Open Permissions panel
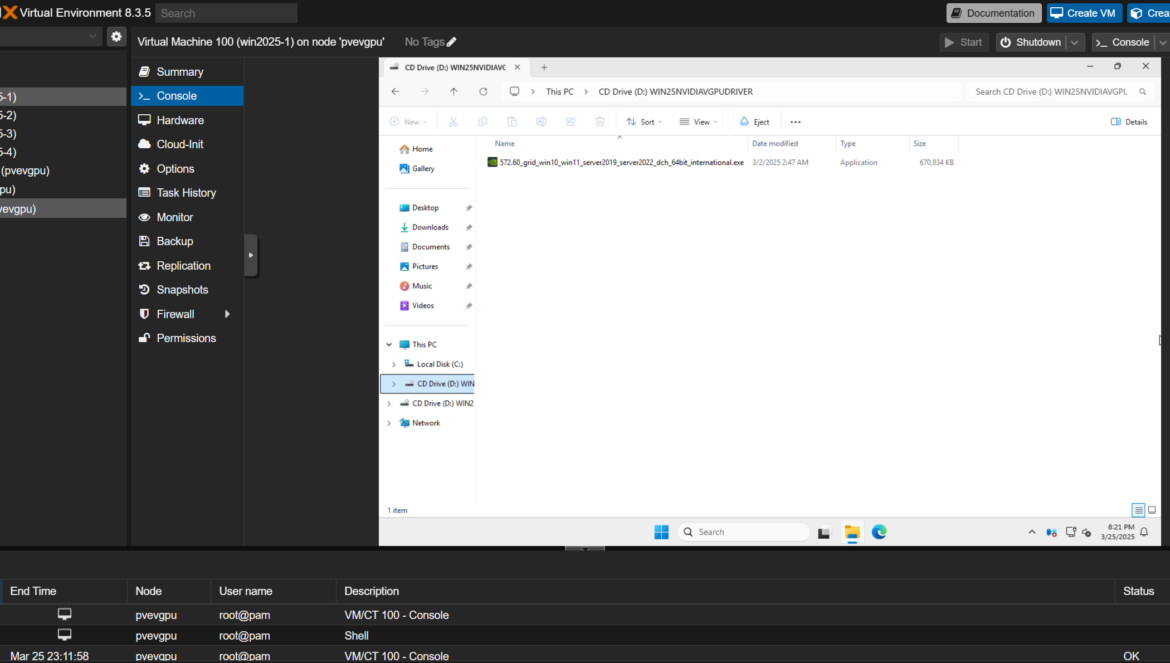Viewport: 1170px width, 663px height. pos(187,338)
